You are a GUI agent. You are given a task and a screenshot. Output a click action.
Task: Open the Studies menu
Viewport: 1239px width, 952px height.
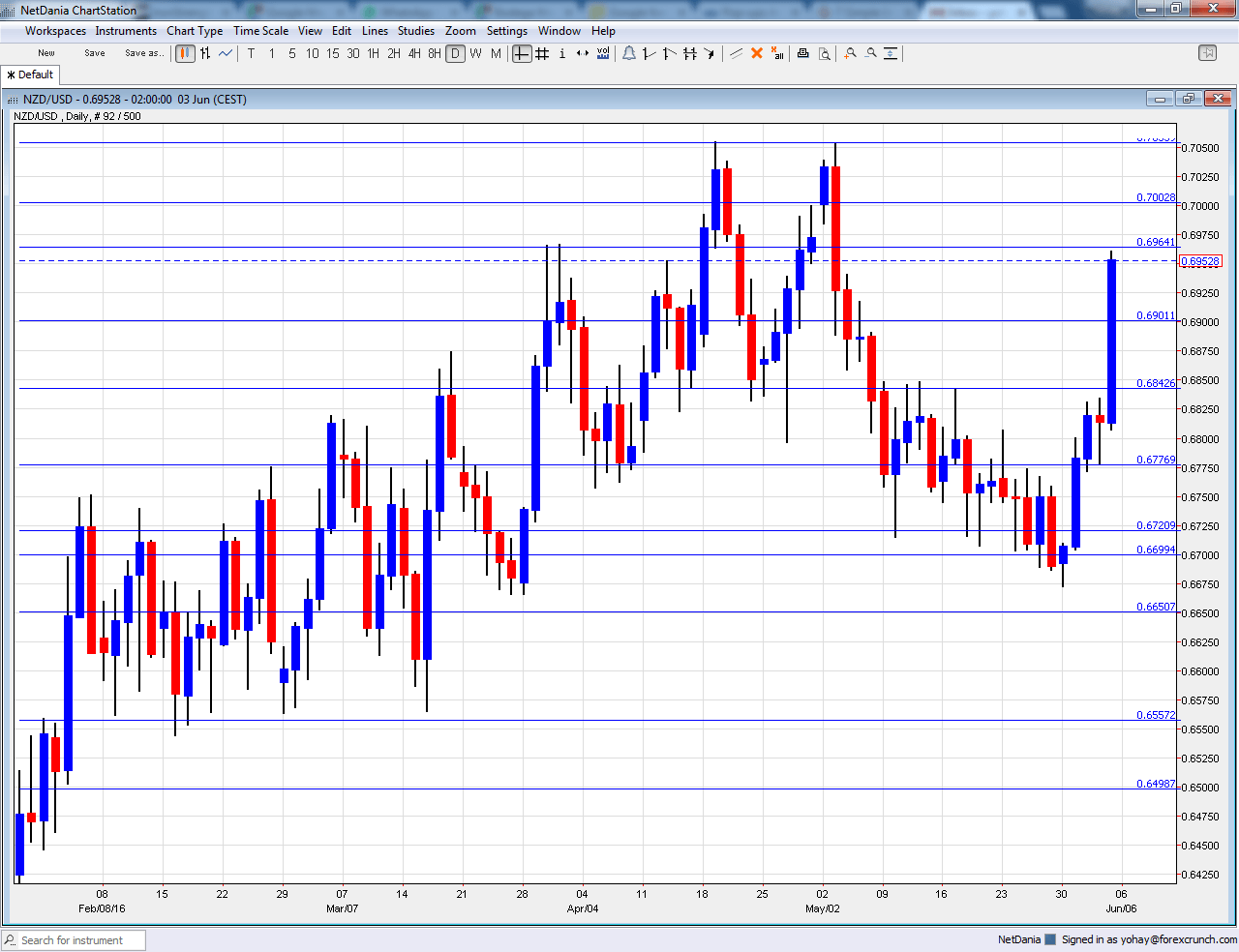[416, 30]
